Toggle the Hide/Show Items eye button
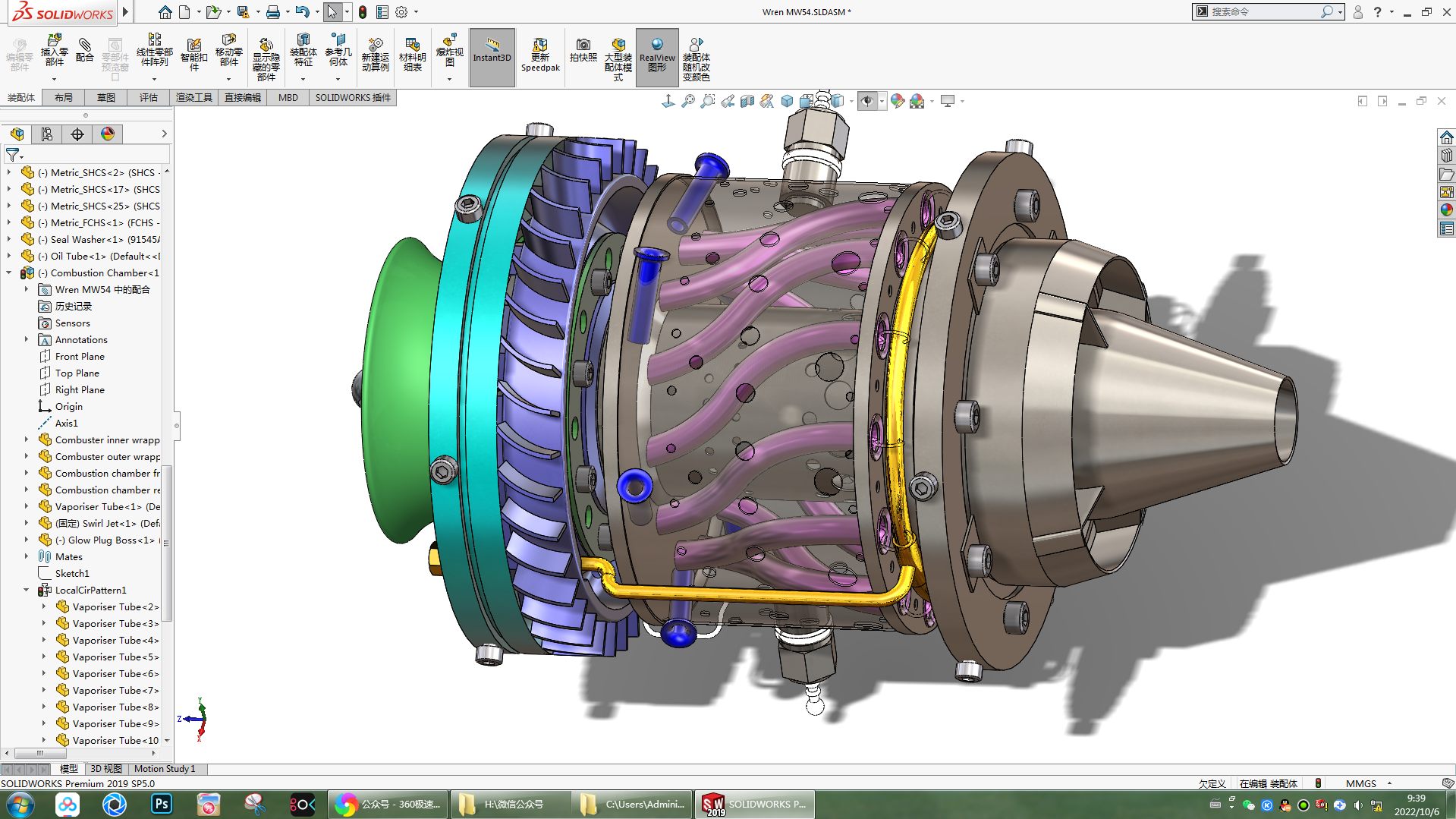This screenshot has width=1456, height=819. coord(867,101)
